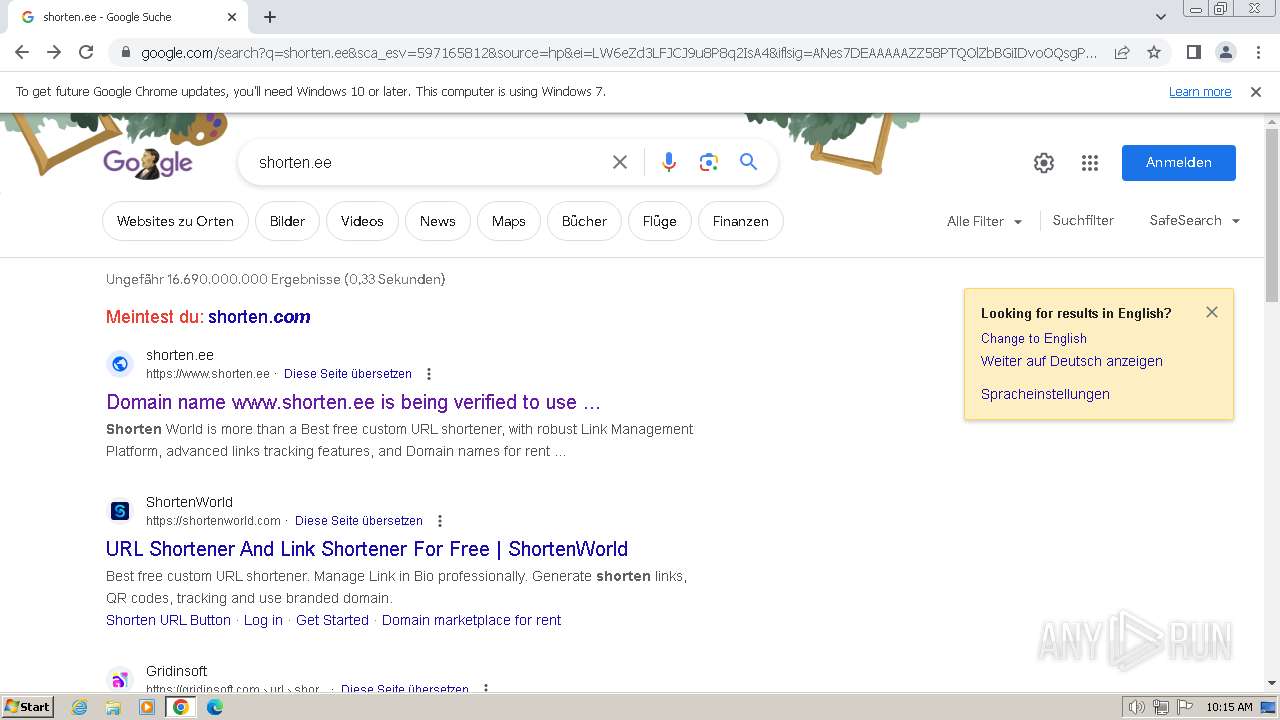Switch to Maps results

[x=509, y=221]
